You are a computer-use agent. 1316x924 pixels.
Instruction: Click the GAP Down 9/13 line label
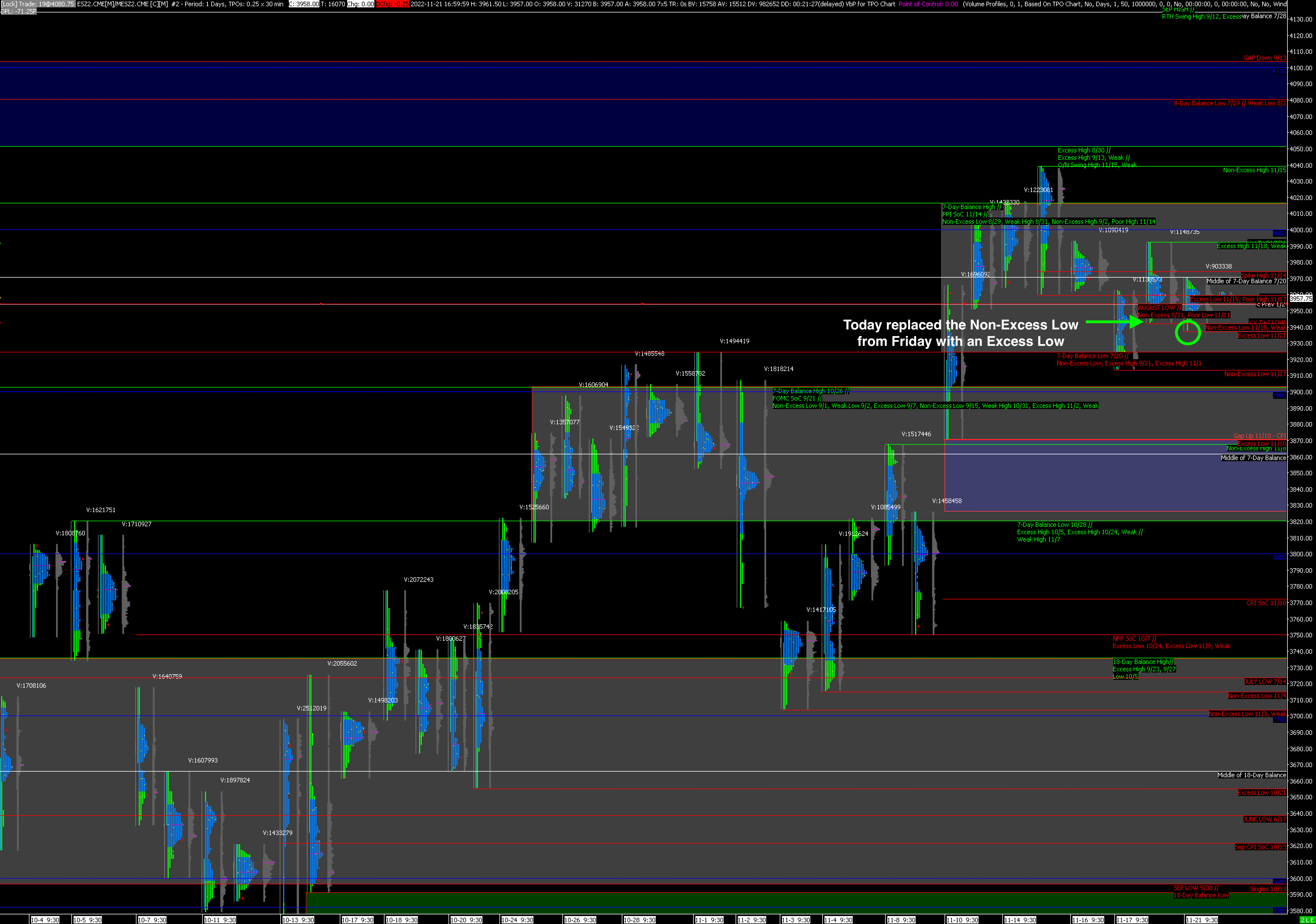[1264, 58]
